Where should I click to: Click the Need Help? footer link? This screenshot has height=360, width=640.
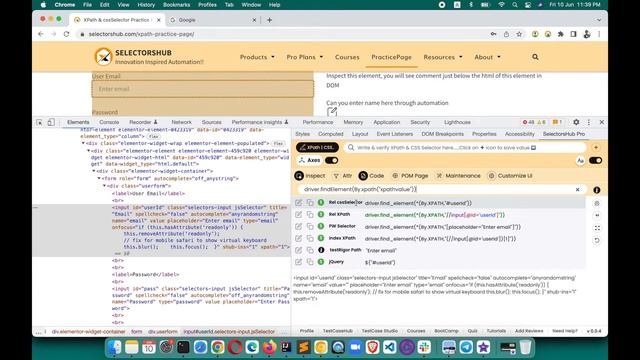click(x=565, y=331)
